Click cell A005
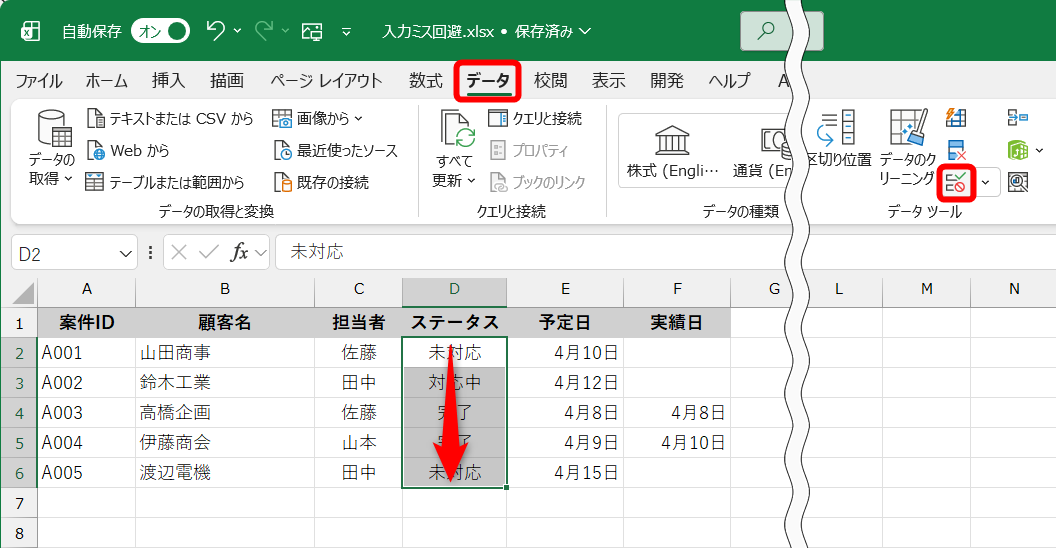This screenshot has height=548, width=1056. [x=86, y=473]
